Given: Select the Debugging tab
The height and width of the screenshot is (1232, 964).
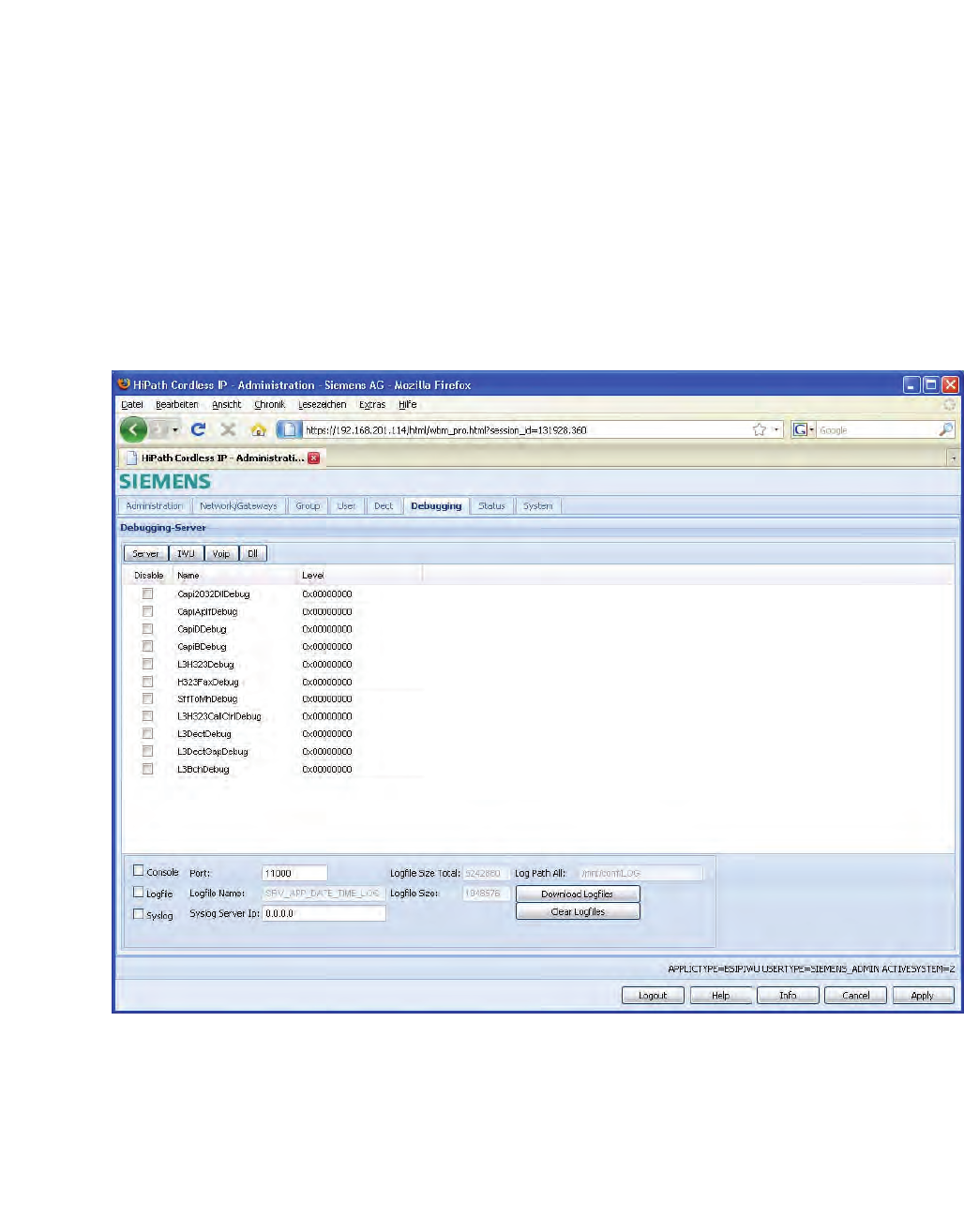Looking at the screenshot, I should [436, 506].
